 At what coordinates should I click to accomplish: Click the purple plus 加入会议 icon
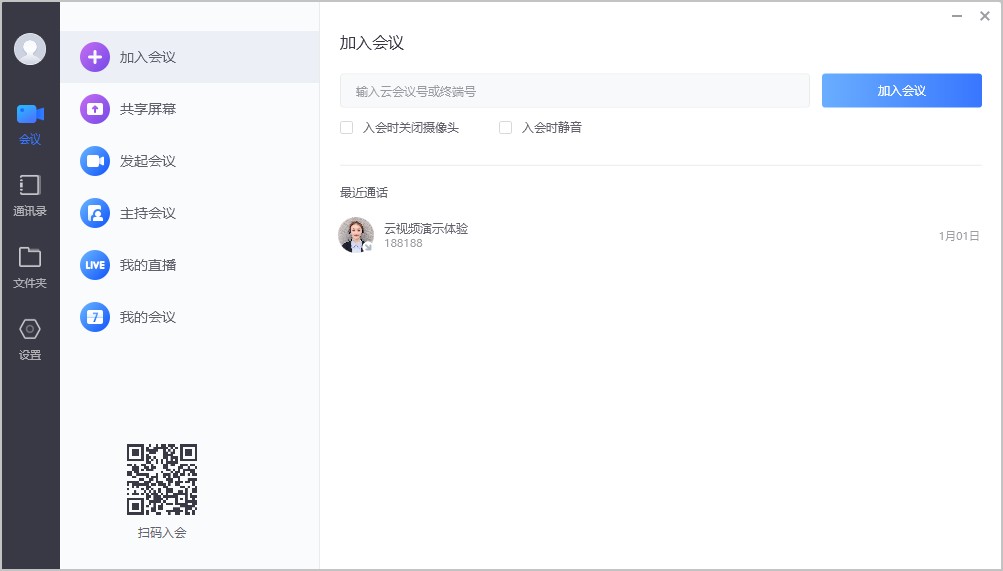tap(95, 57)
